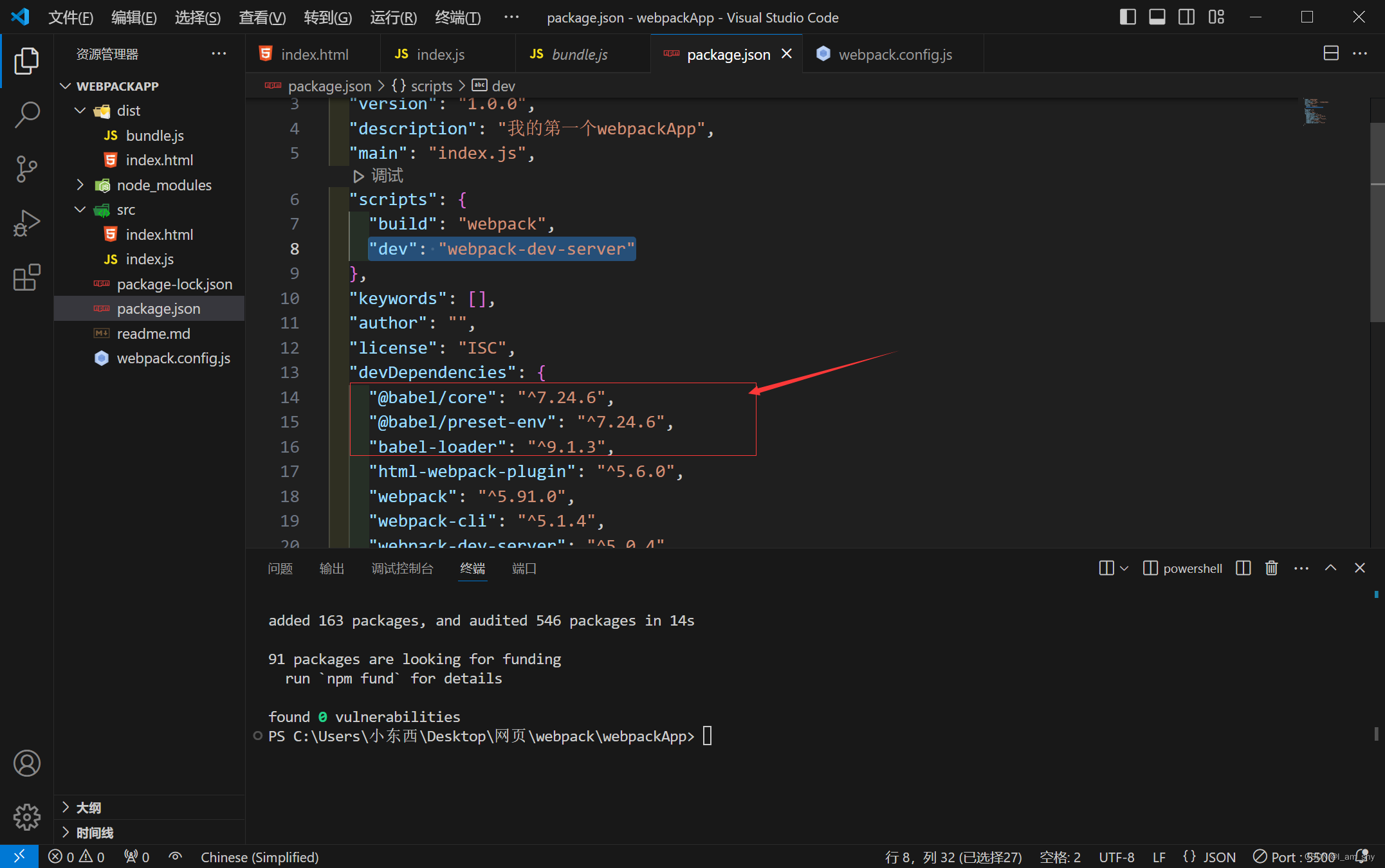Split the editor right
This screenshot has width=1385, height=868.
point(1331,54)
